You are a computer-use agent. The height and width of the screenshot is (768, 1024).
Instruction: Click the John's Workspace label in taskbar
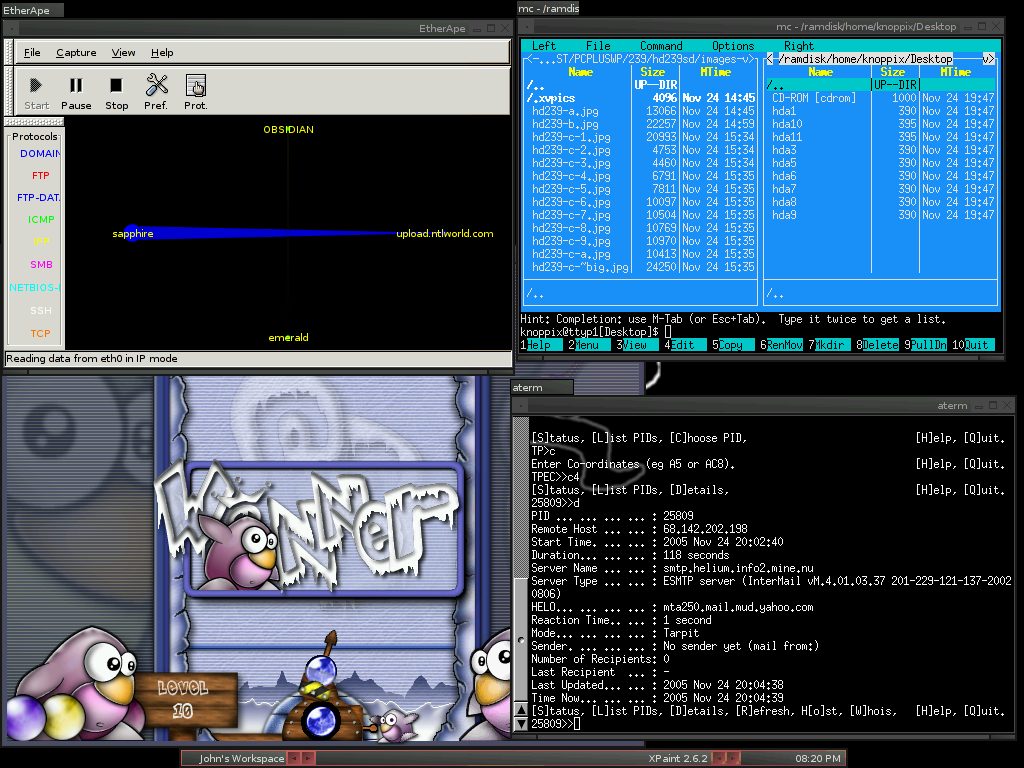(x=241, y=758)
